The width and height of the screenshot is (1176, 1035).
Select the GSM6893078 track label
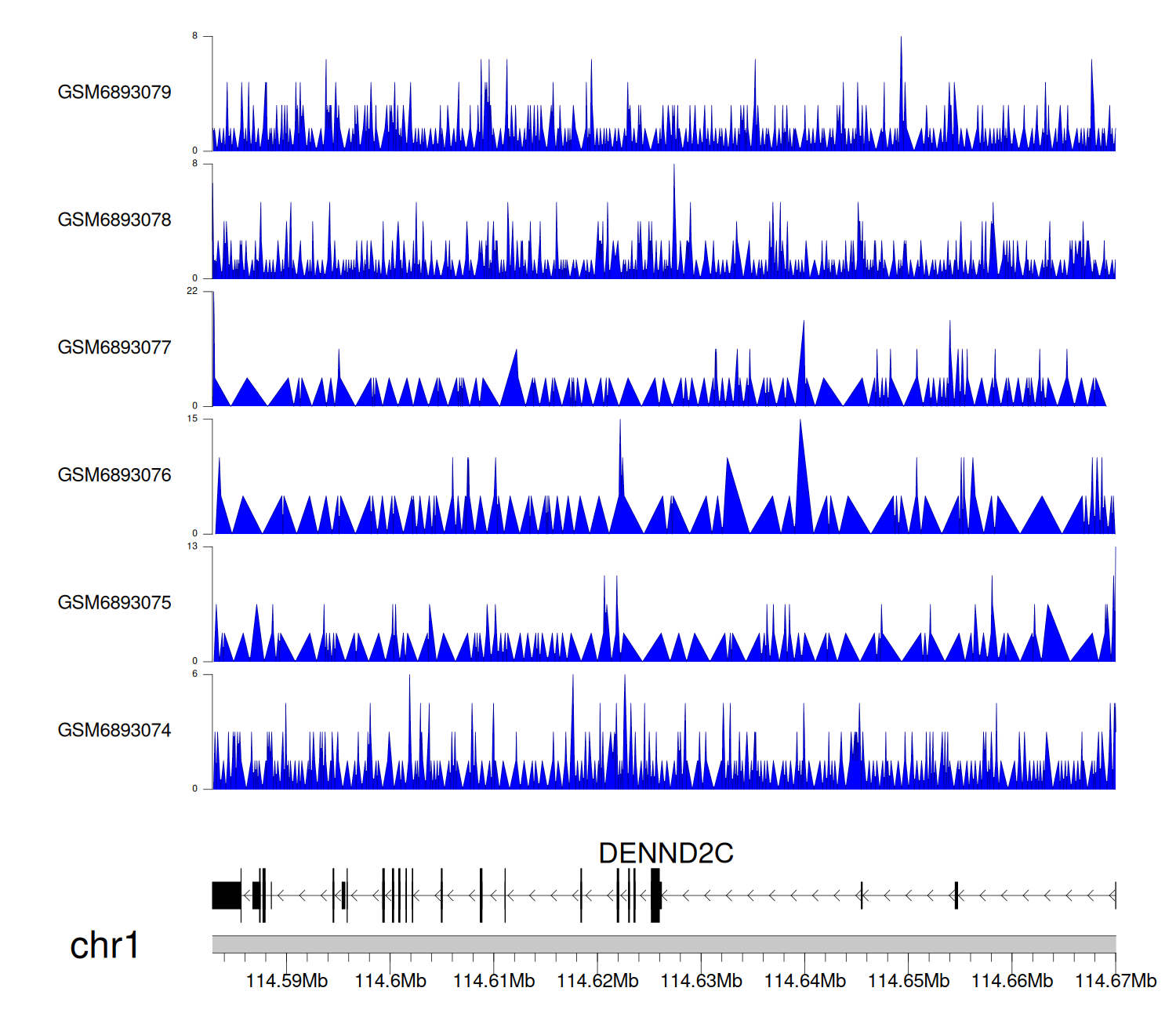pos(114,220)
